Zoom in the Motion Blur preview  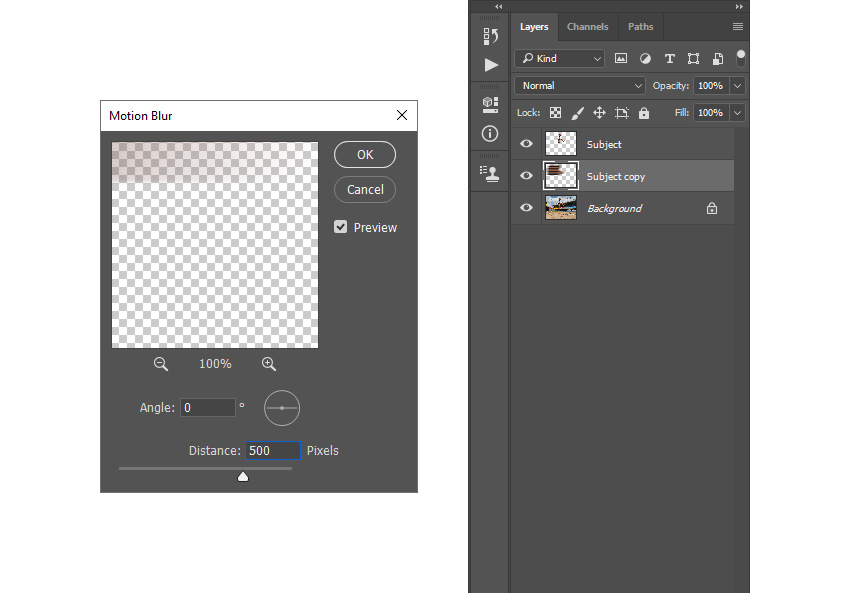pos(269,364)
